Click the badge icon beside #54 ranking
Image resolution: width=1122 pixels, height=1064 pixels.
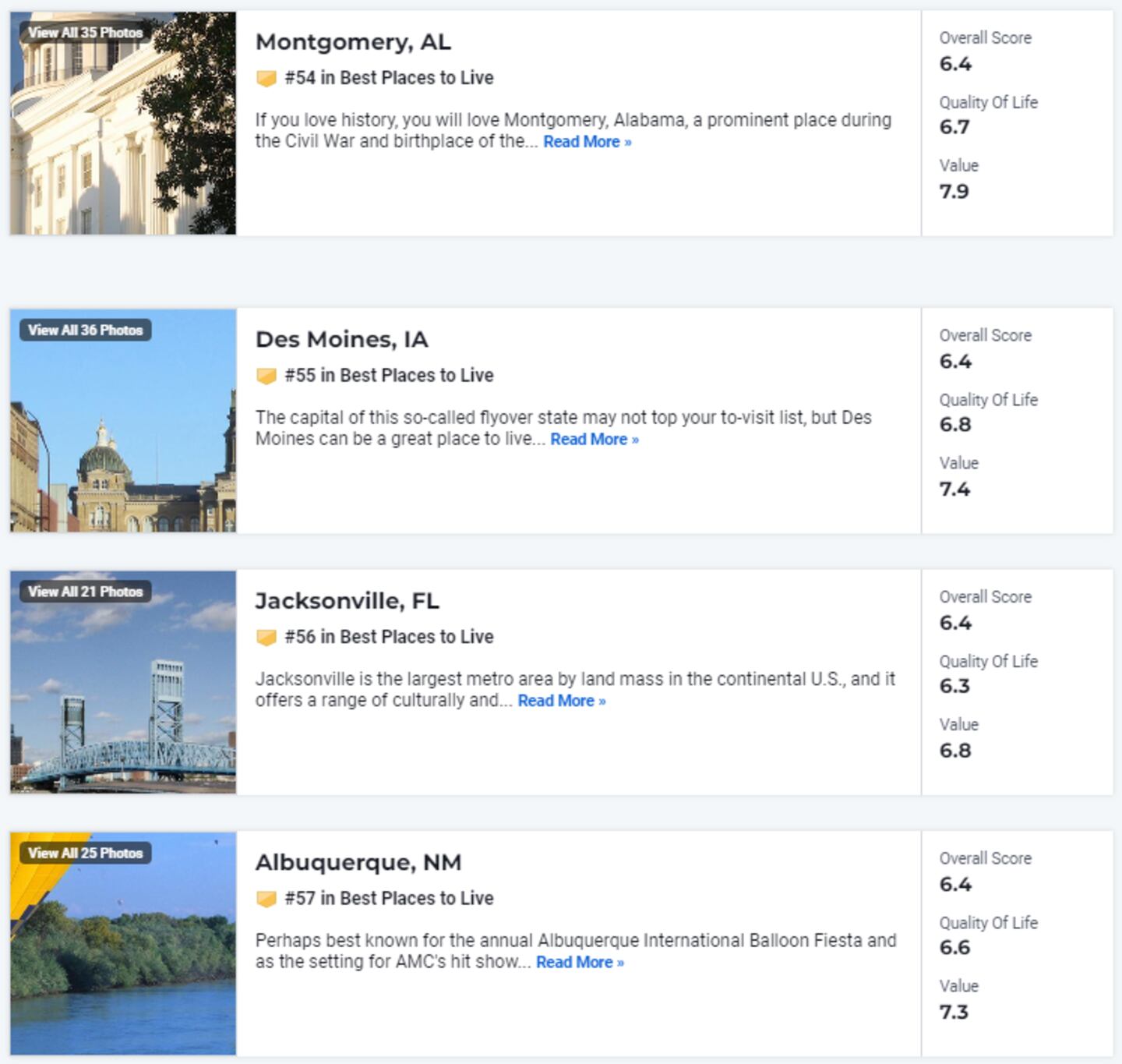(x=266, y=78)
